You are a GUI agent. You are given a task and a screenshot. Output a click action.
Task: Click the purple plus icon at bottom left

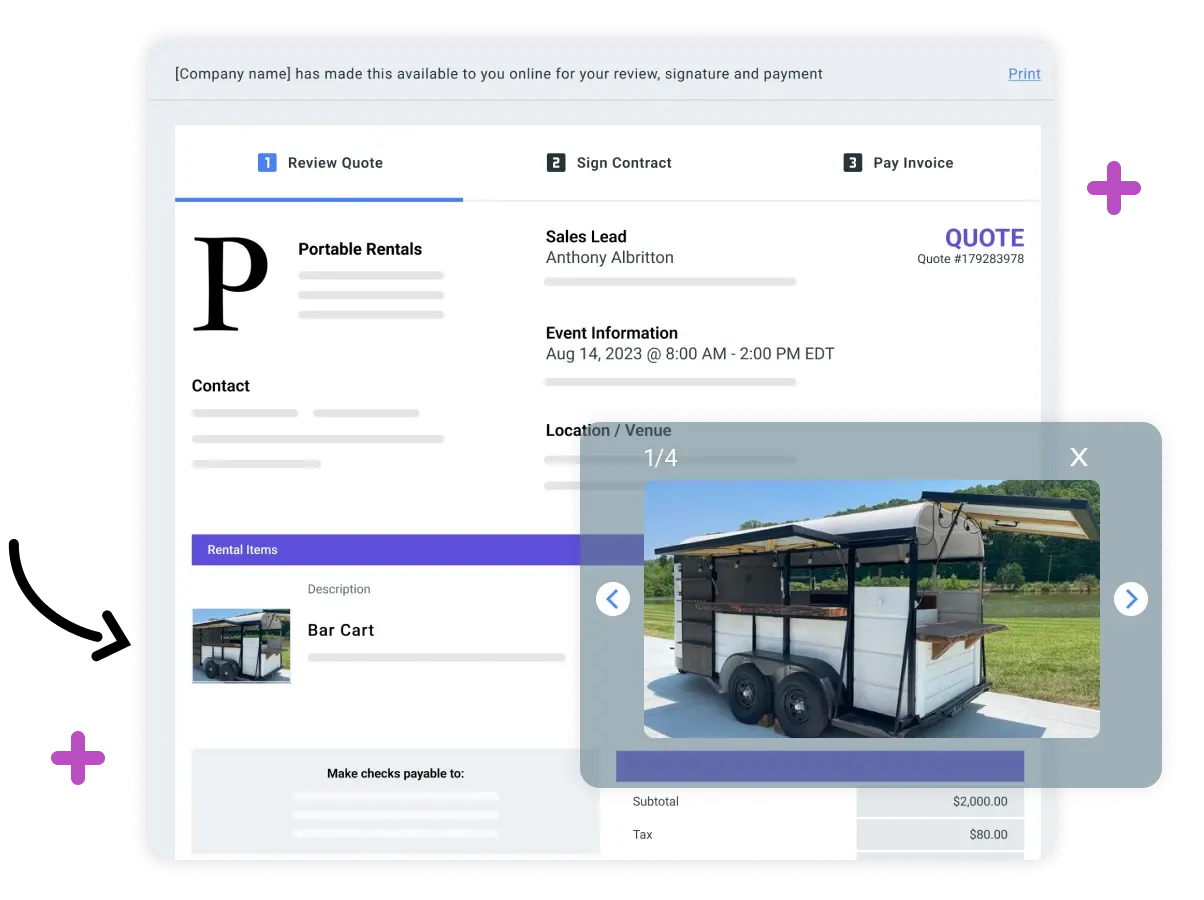click(78, 758)
